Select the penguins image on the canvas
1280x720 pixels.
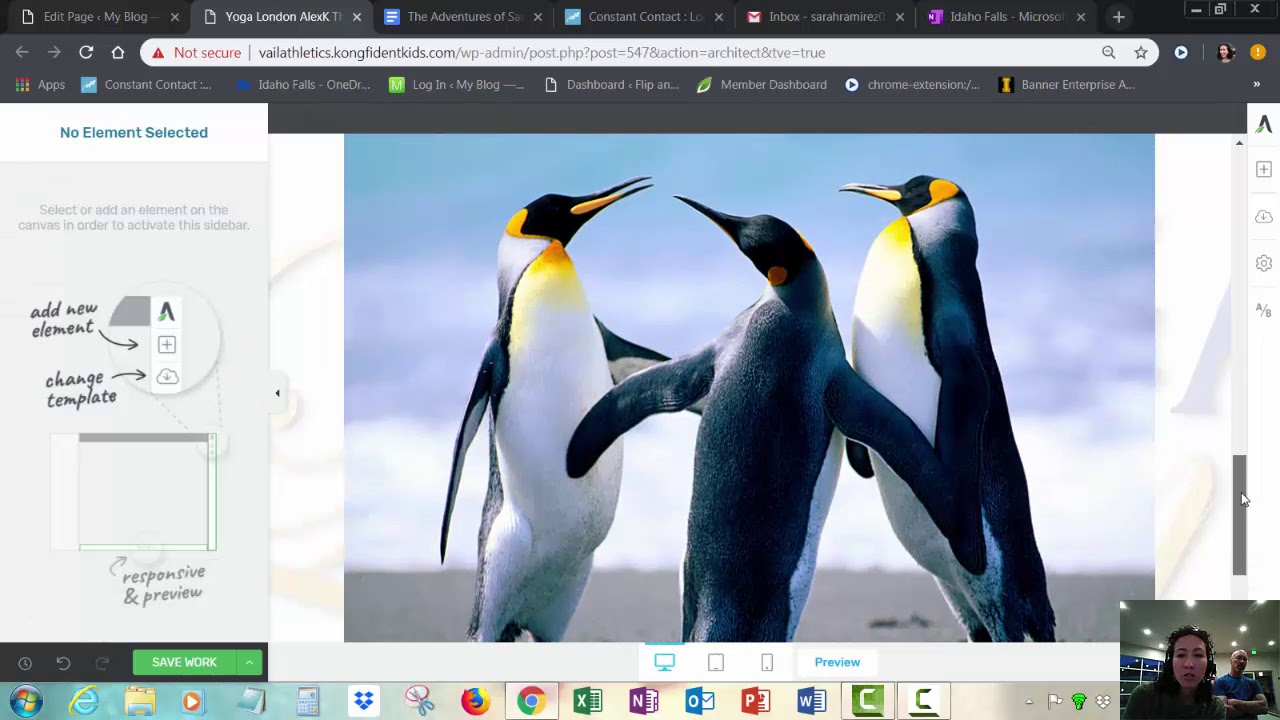pos(749,388)
